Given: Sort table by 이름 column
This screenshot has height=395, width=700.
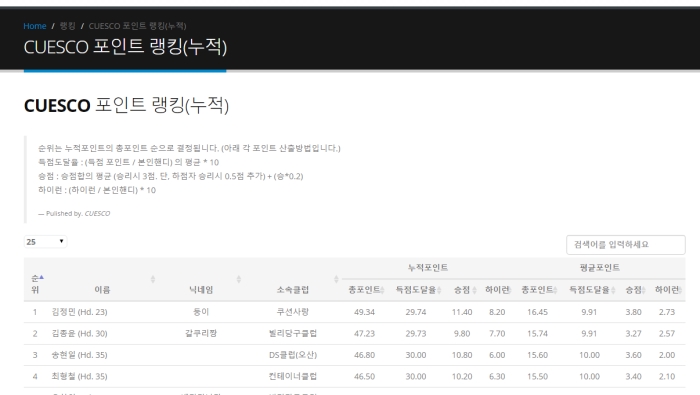Looking at the screenshot, I should click(102, 290).
